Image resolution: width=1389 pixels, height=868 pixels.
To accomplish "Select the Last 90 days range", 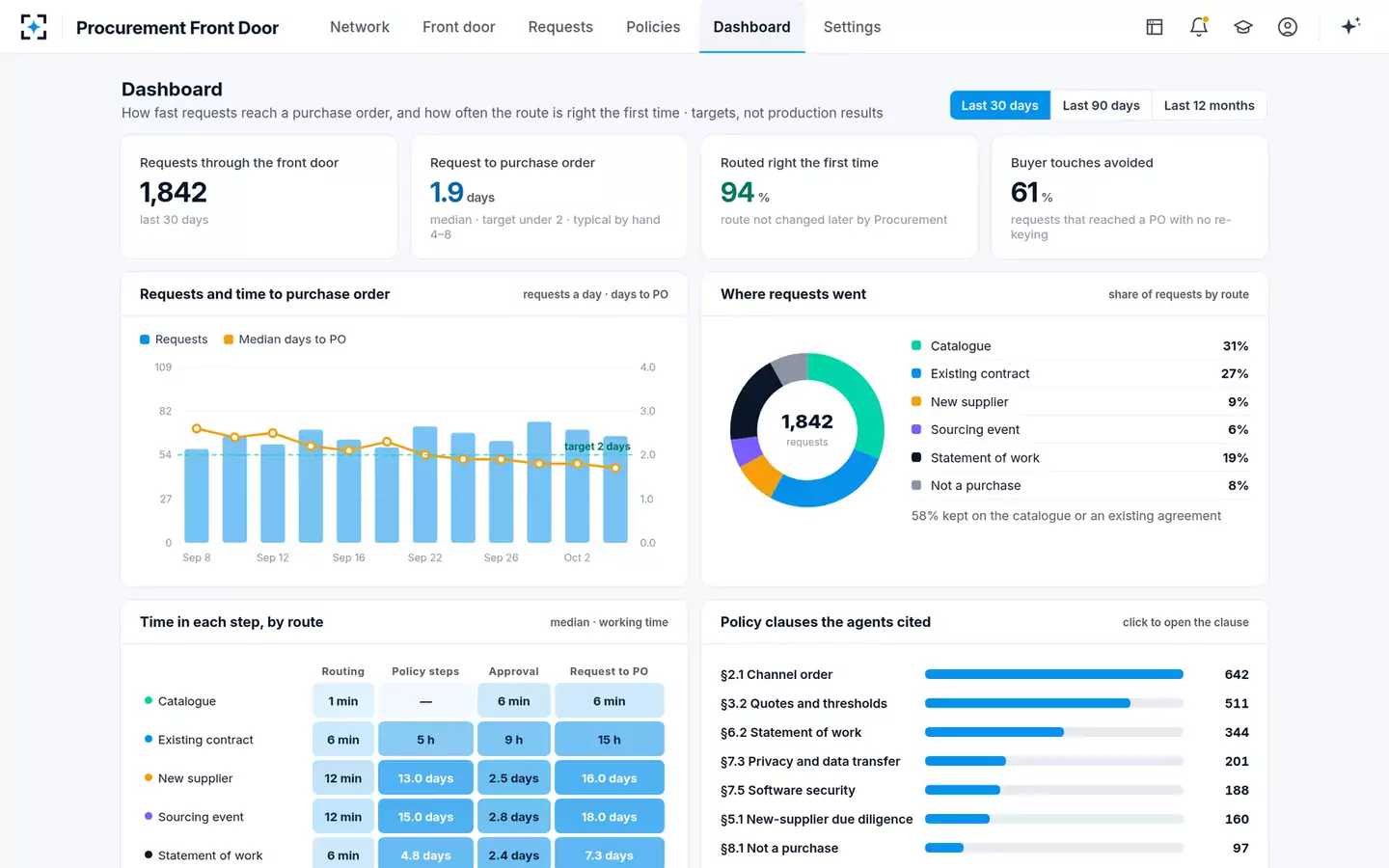I will tap(1101, 105).
